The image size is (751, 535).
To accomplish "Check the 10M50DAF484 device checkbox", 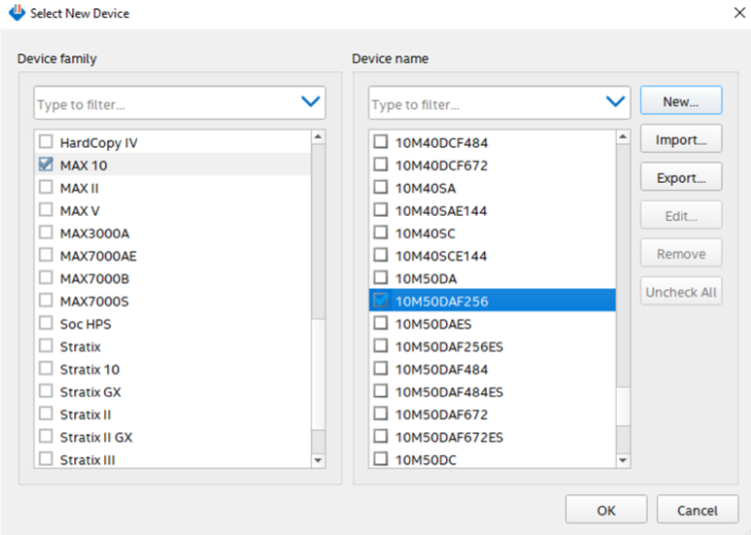I will click(x=381, y=369).
